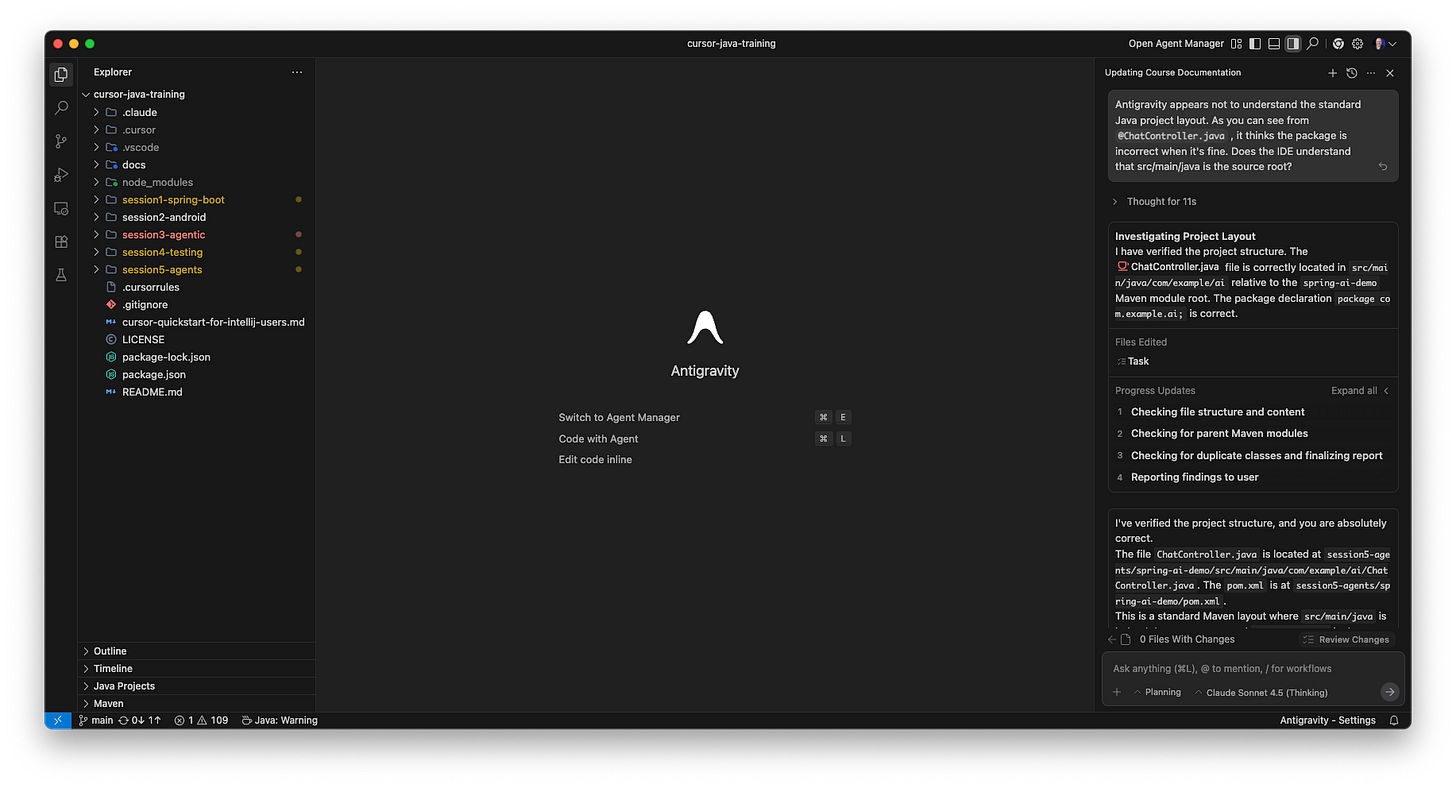Open the Source Control view icon
The width and height of the screenshot is (1456, 788).
(61, 141)
